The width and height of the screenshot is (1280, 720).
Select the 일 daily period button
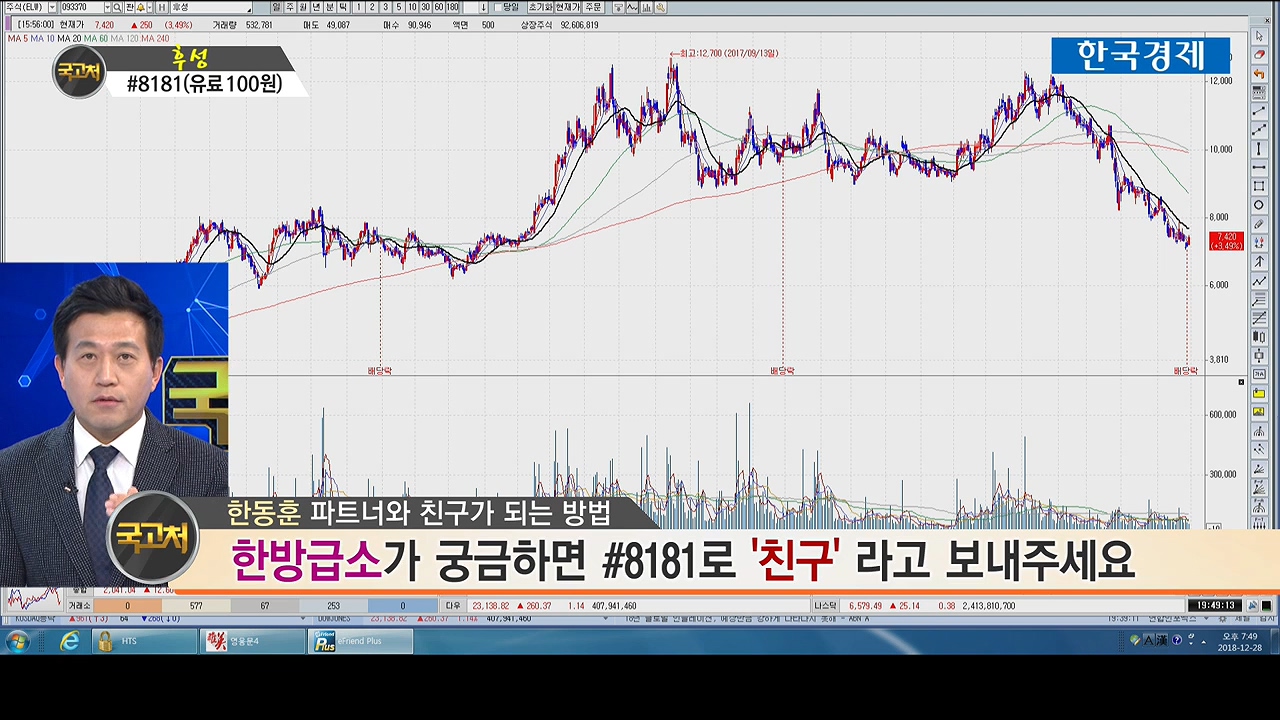tap(277, 8)
